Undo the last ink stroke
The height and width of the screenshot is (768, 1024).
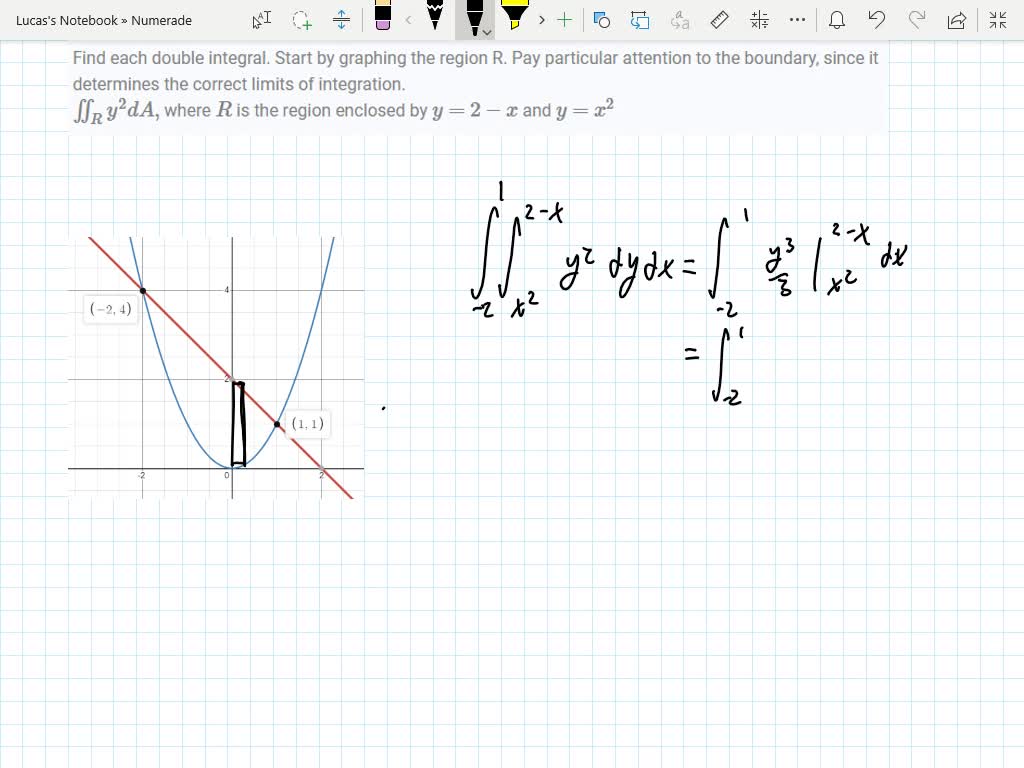877,20
